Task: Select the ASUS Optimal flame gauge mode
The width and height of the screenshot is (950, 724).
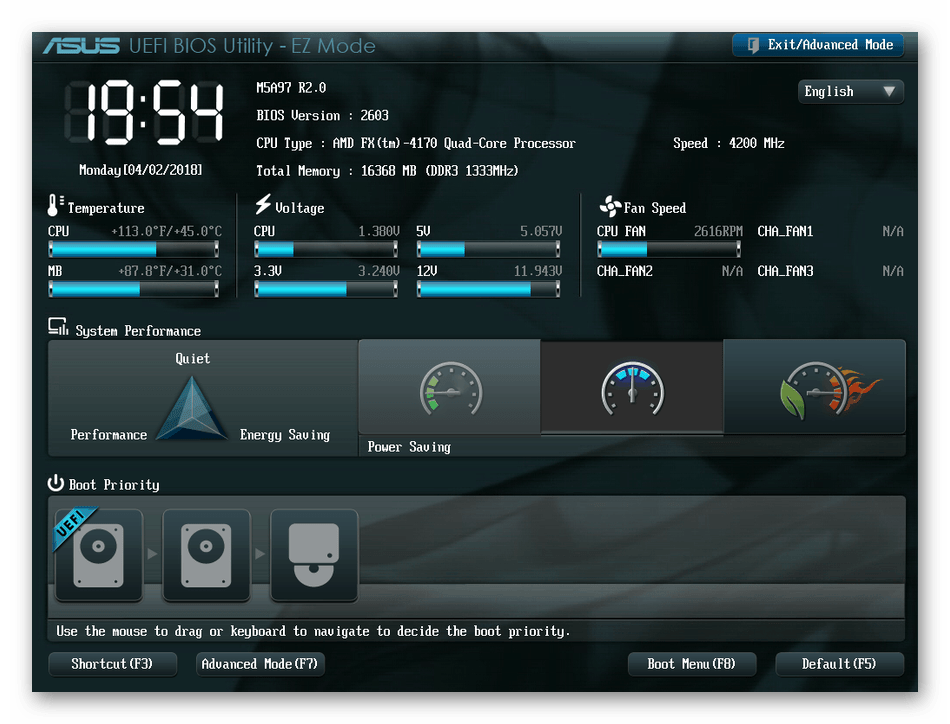Action: tap(814, 388)
